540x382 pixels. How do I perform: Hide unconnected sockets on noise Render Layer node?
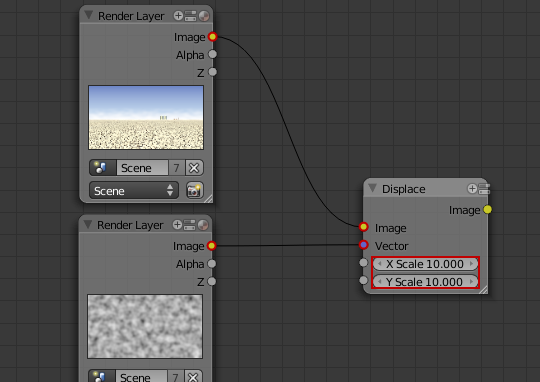[177, 225]
